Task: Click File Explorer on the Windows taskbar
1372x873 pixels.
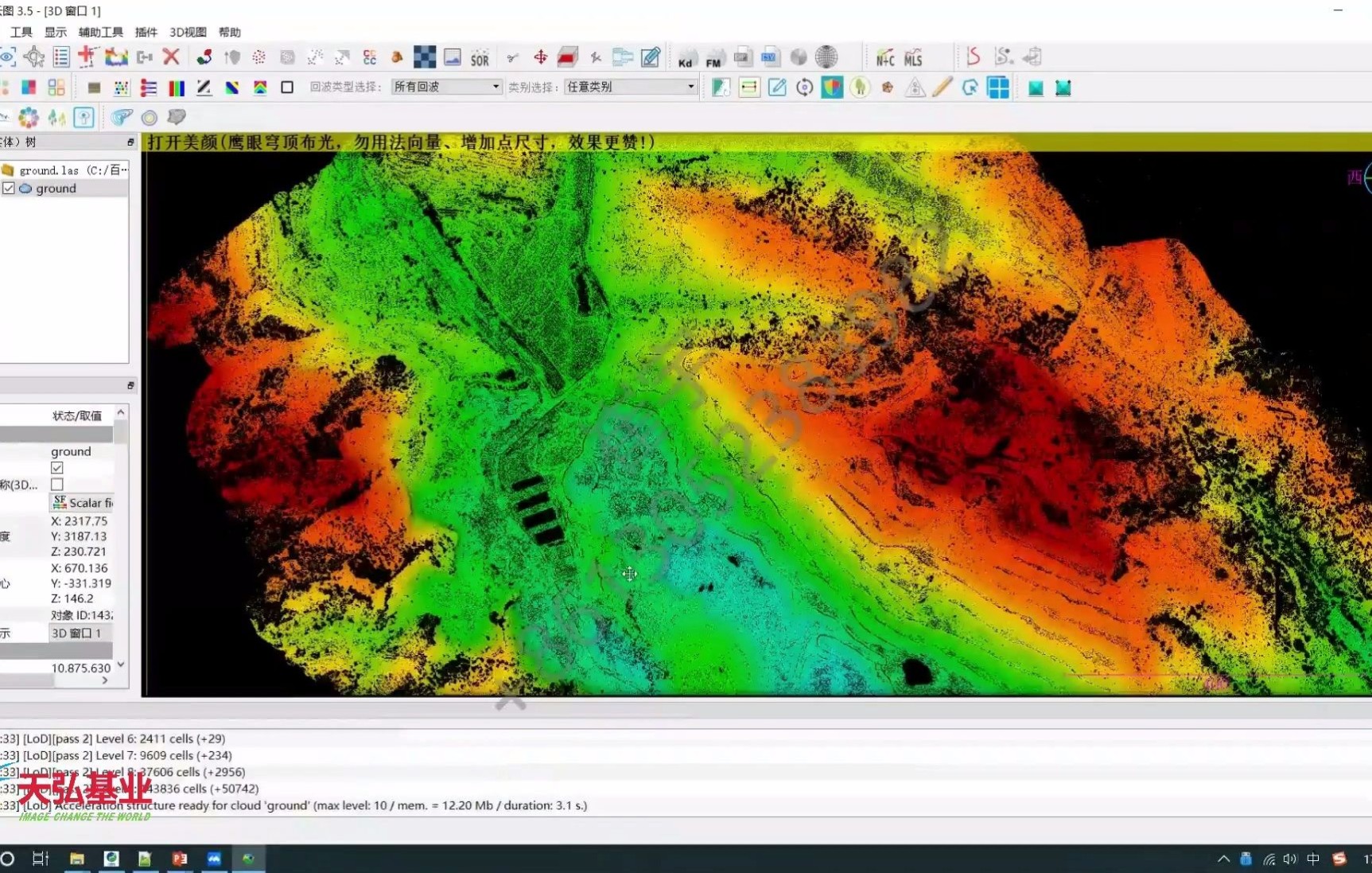Action: point(77,859)
